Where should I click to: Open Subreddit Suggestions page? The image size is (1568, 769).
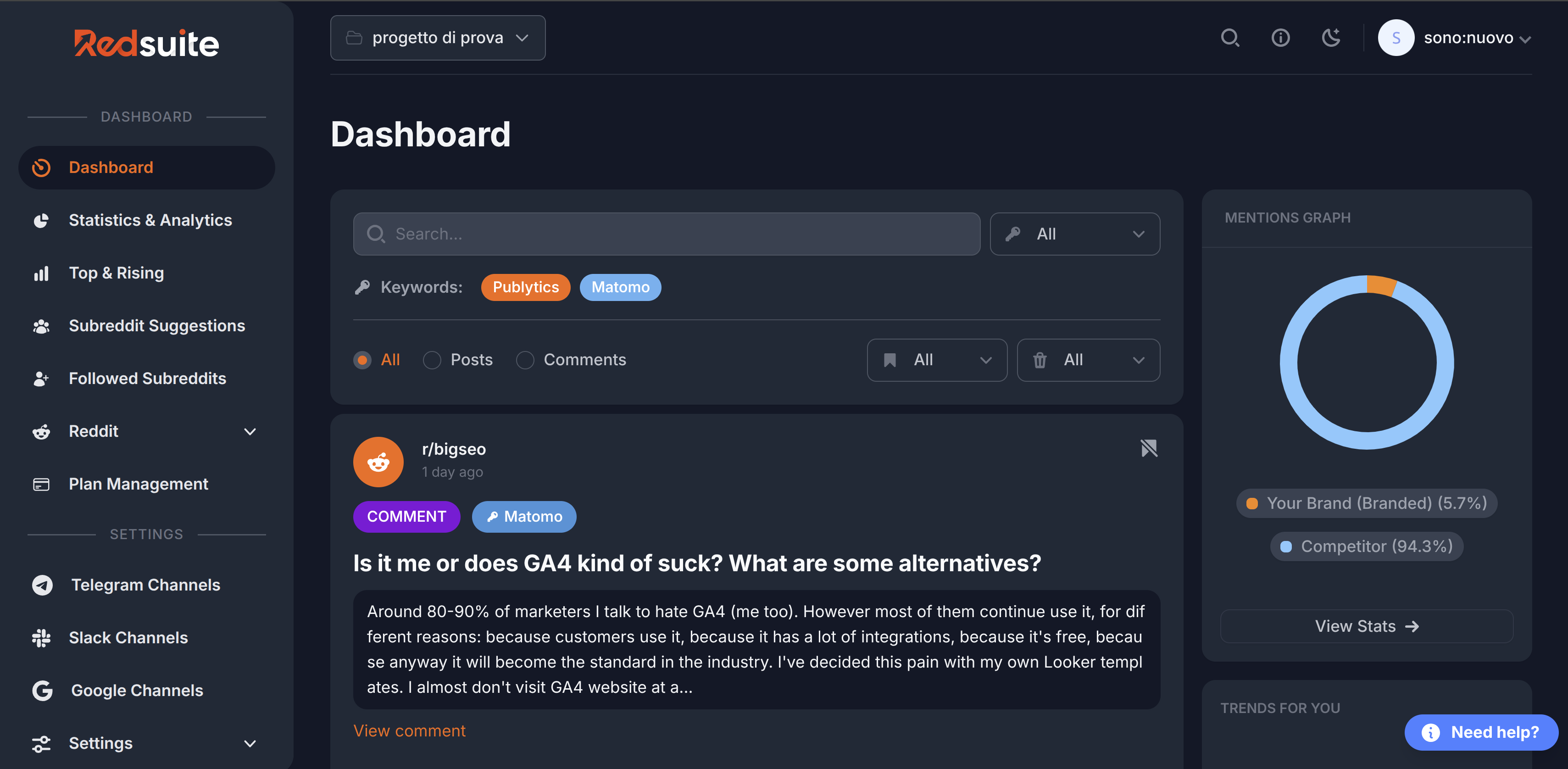(x=156, y=326)
